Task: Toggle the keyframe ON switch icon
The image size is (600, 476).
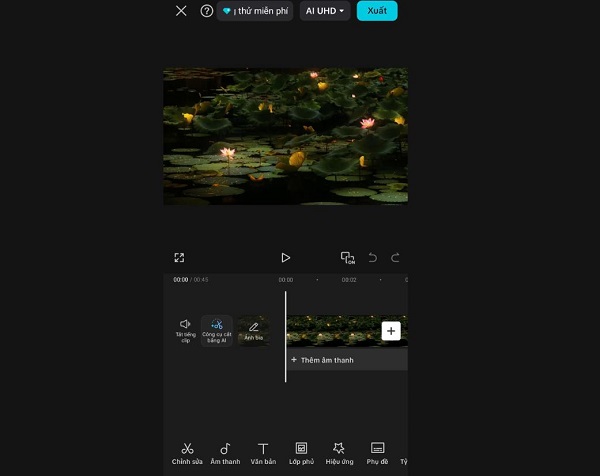Action: [x=347, y=258]
